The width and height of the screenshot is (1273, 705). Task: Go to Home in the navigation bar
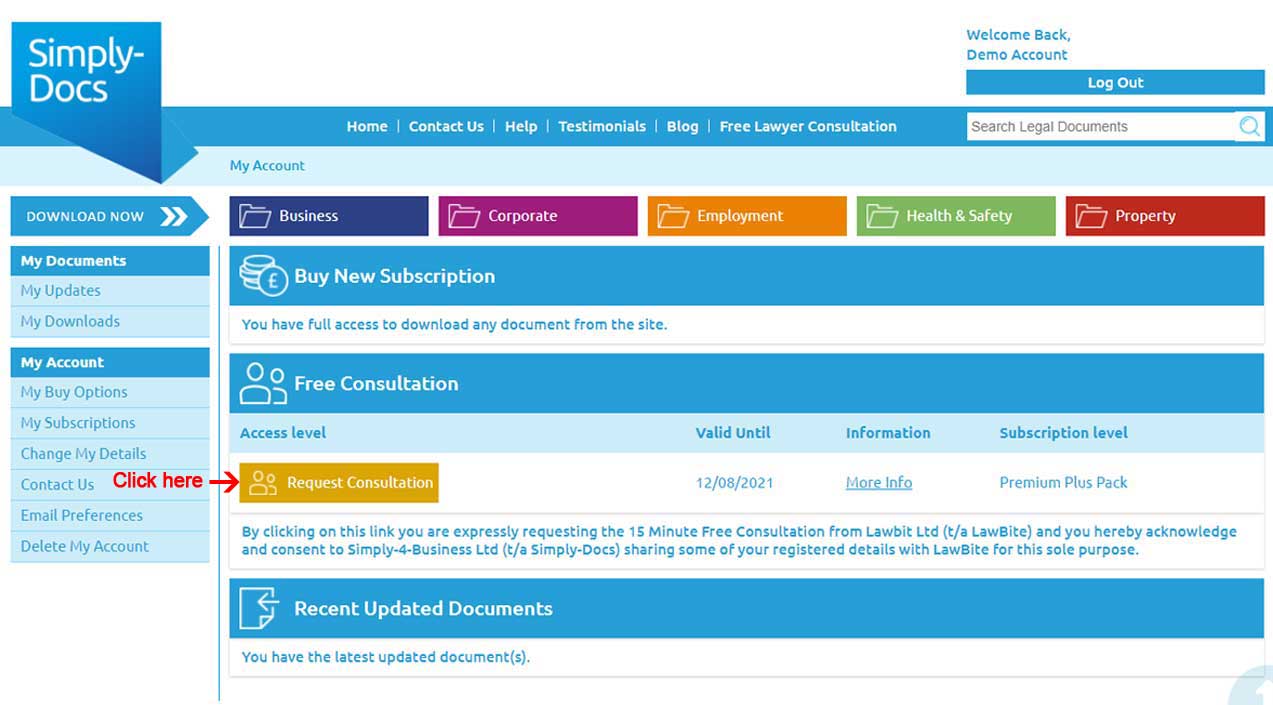[x=367, y=127]
